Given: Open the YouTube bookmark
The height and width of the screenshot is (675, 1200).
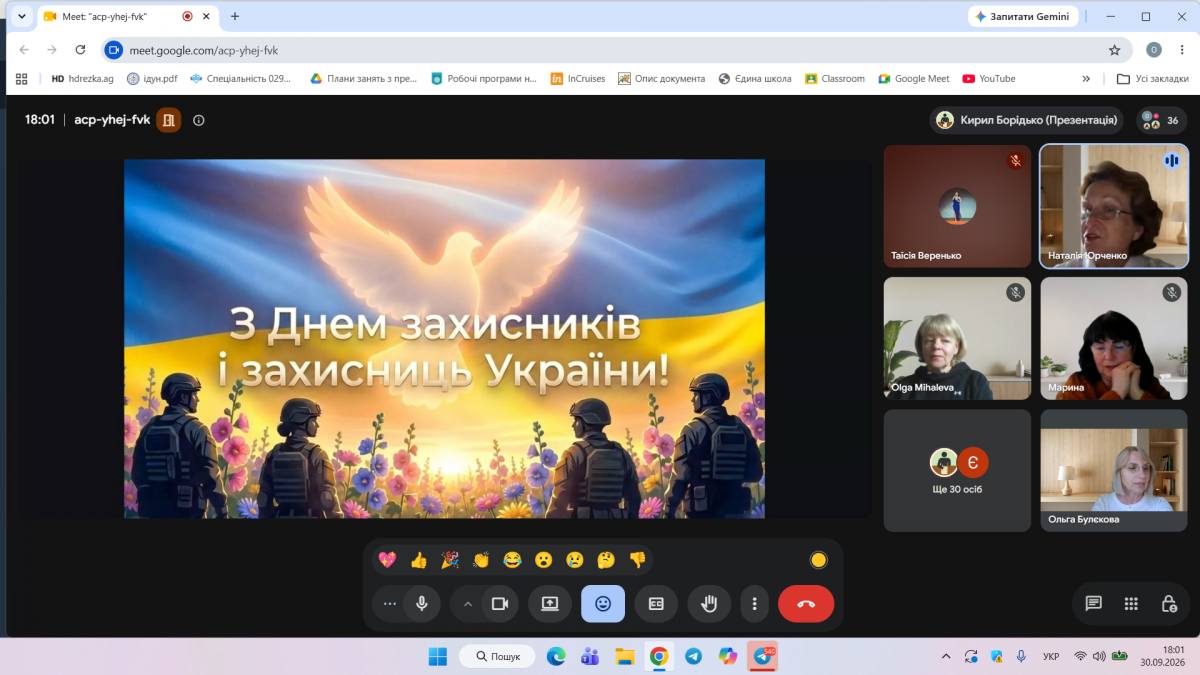Looking at the screenshot, I should (x=989, y=78).
